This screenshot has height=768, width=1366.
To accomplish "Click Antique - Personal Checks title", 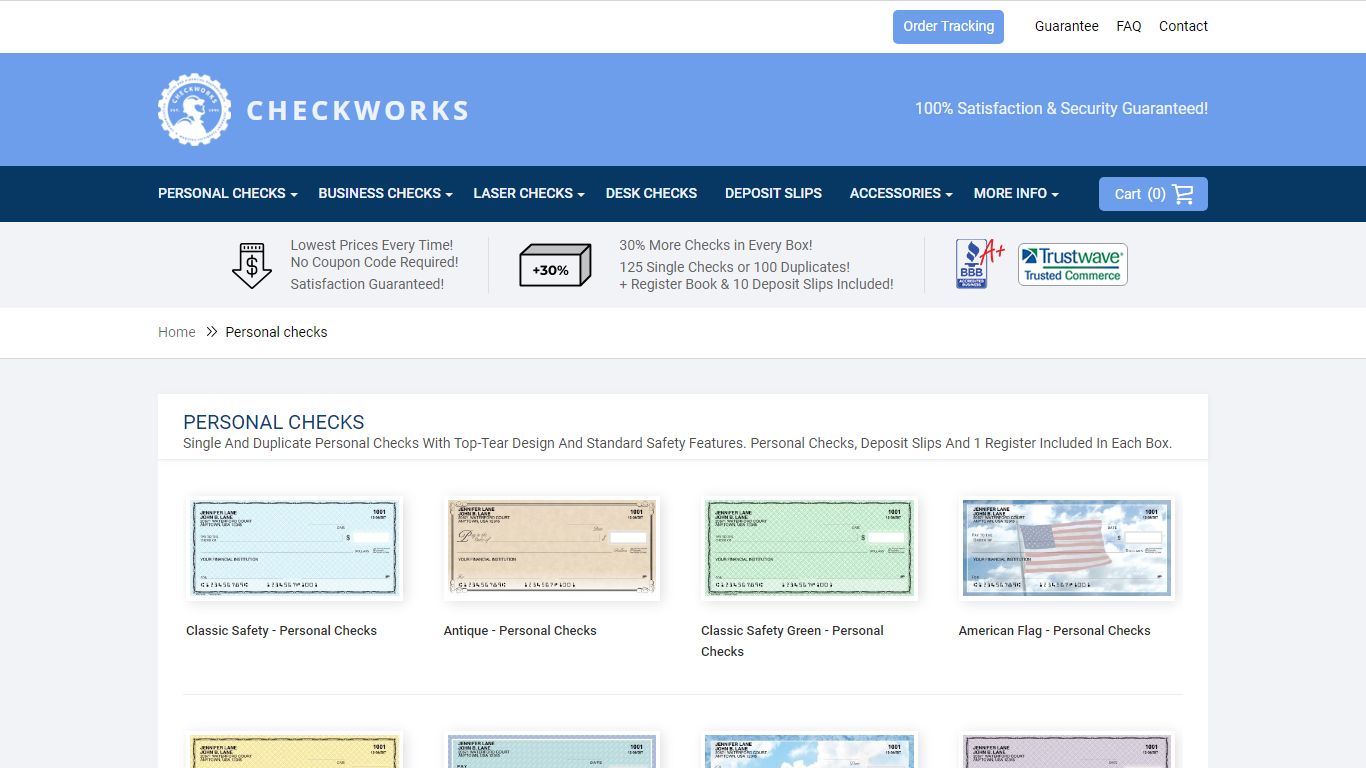I will [x=520, y=631].
